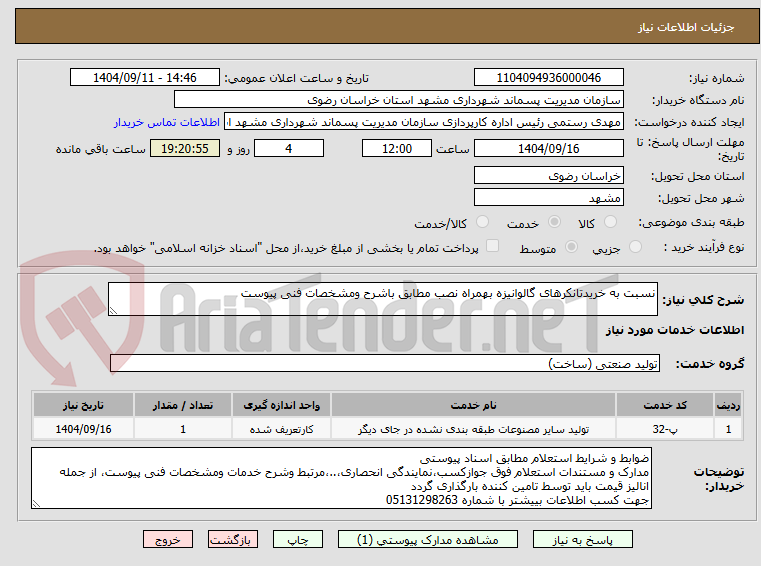Click the استان محل تحویل field
The height and width of the screenshot is (566, 761).
point(548,175)
